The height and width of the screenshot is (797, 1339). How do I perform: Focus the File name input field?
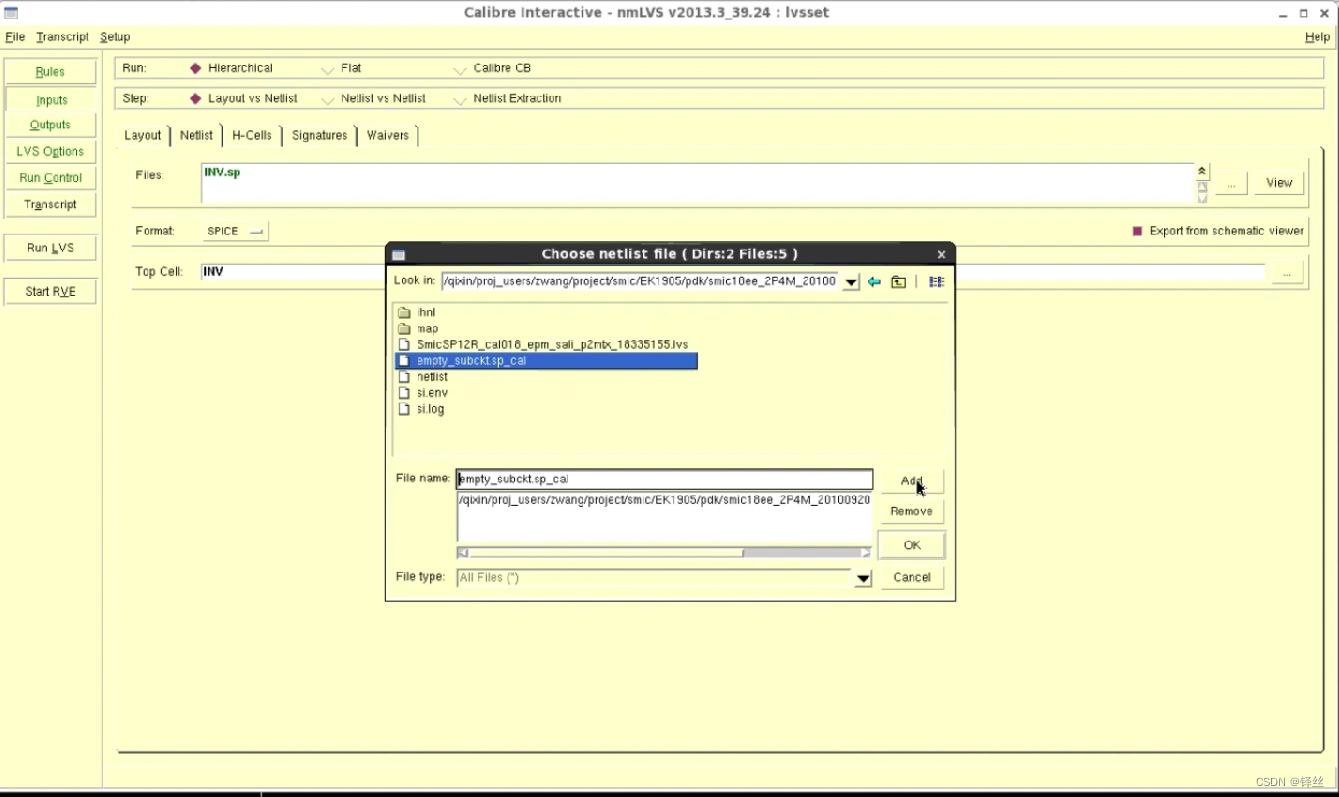pyautogui.click(x=664, y=479)
